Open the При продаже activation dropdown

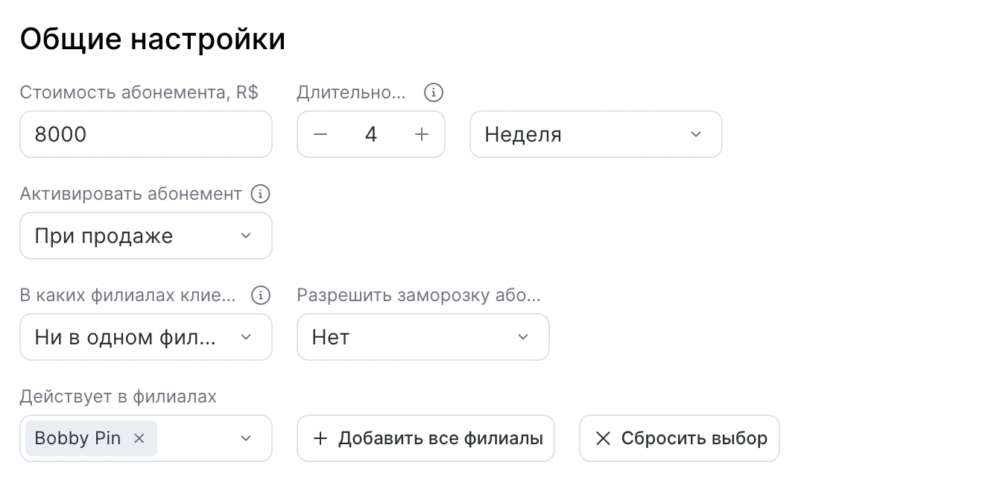[x=146, y=236]
